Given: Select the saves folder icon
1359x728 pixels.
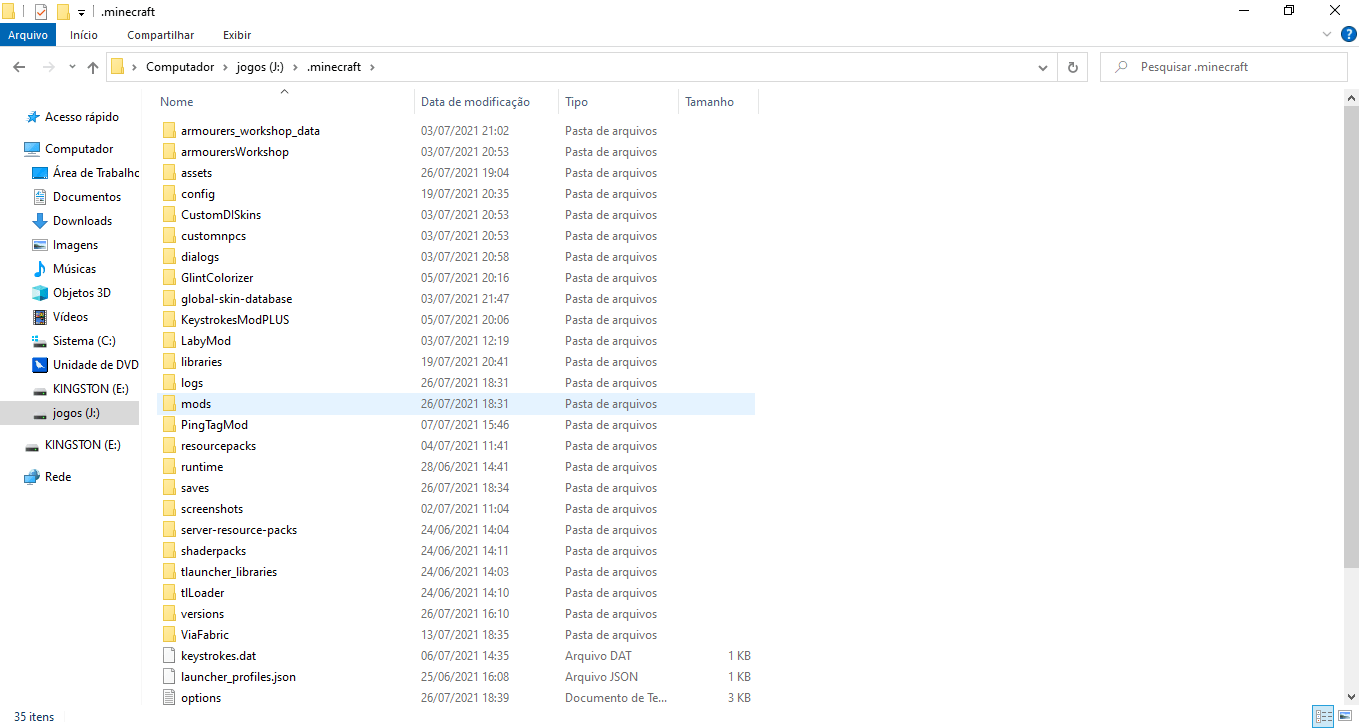Looking at the screenshot, I should tap(168, 488).
